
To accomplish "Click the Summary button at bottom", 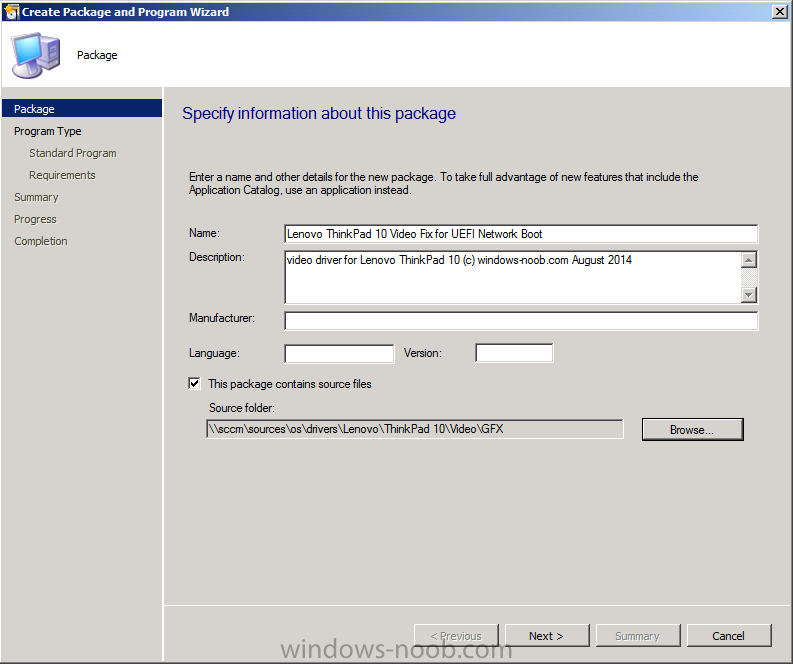I will pyautogui.click(x=638, y=636).
